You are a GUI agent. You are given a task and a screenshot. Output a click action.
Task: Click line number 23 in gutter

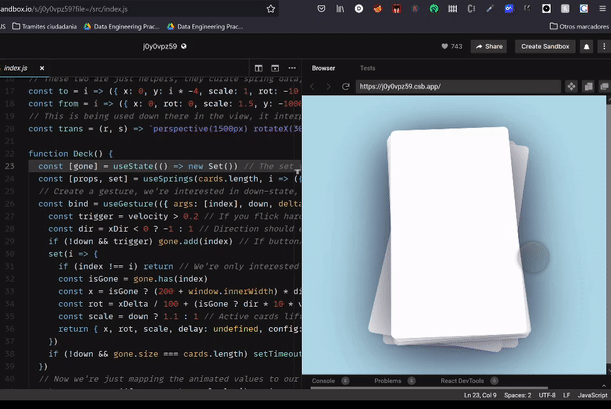point(10,166)
